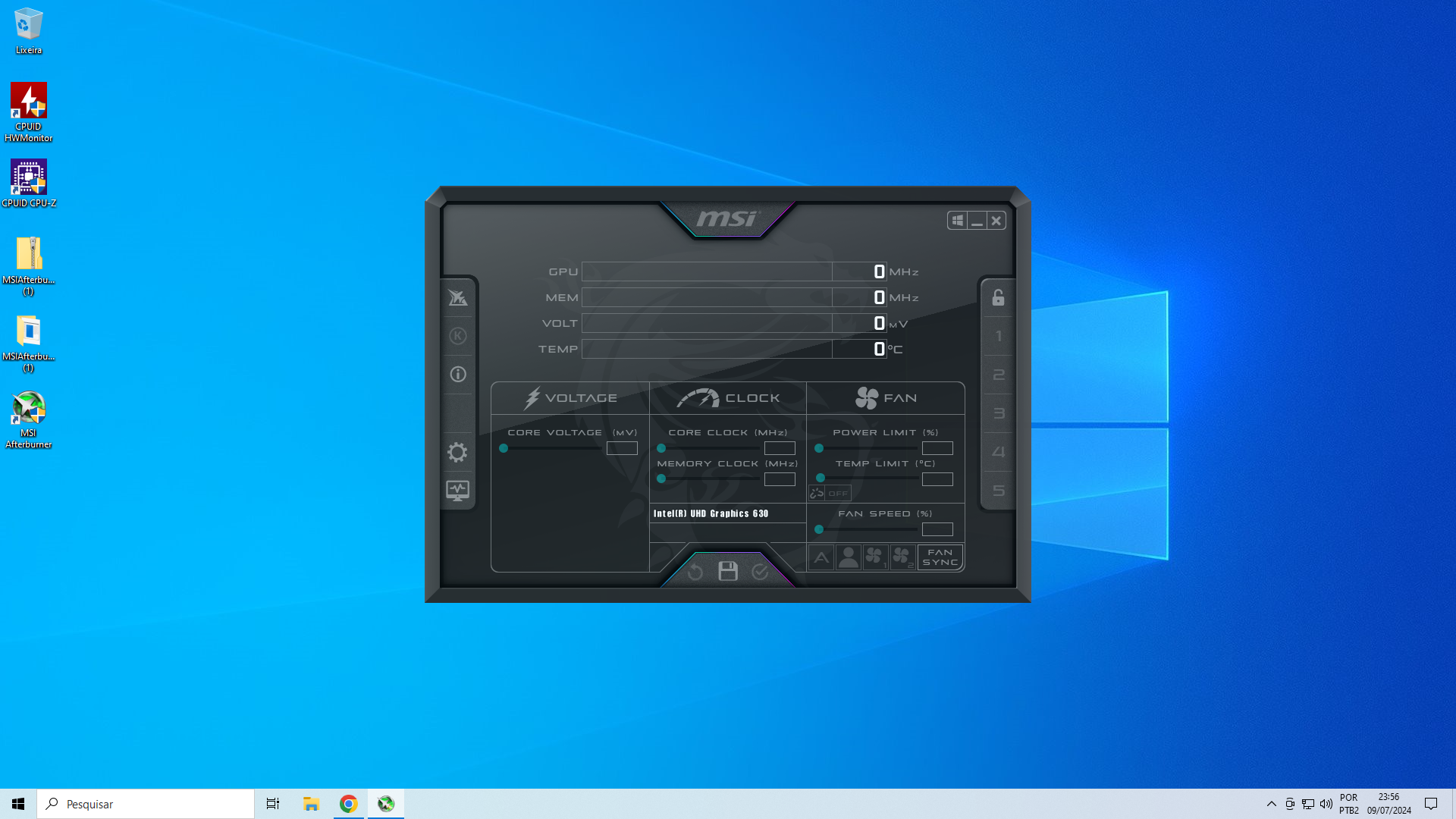Click the VOLTAGE section header
The image size is (1456, 819).
pyautogui.click(x=570, y=398)
